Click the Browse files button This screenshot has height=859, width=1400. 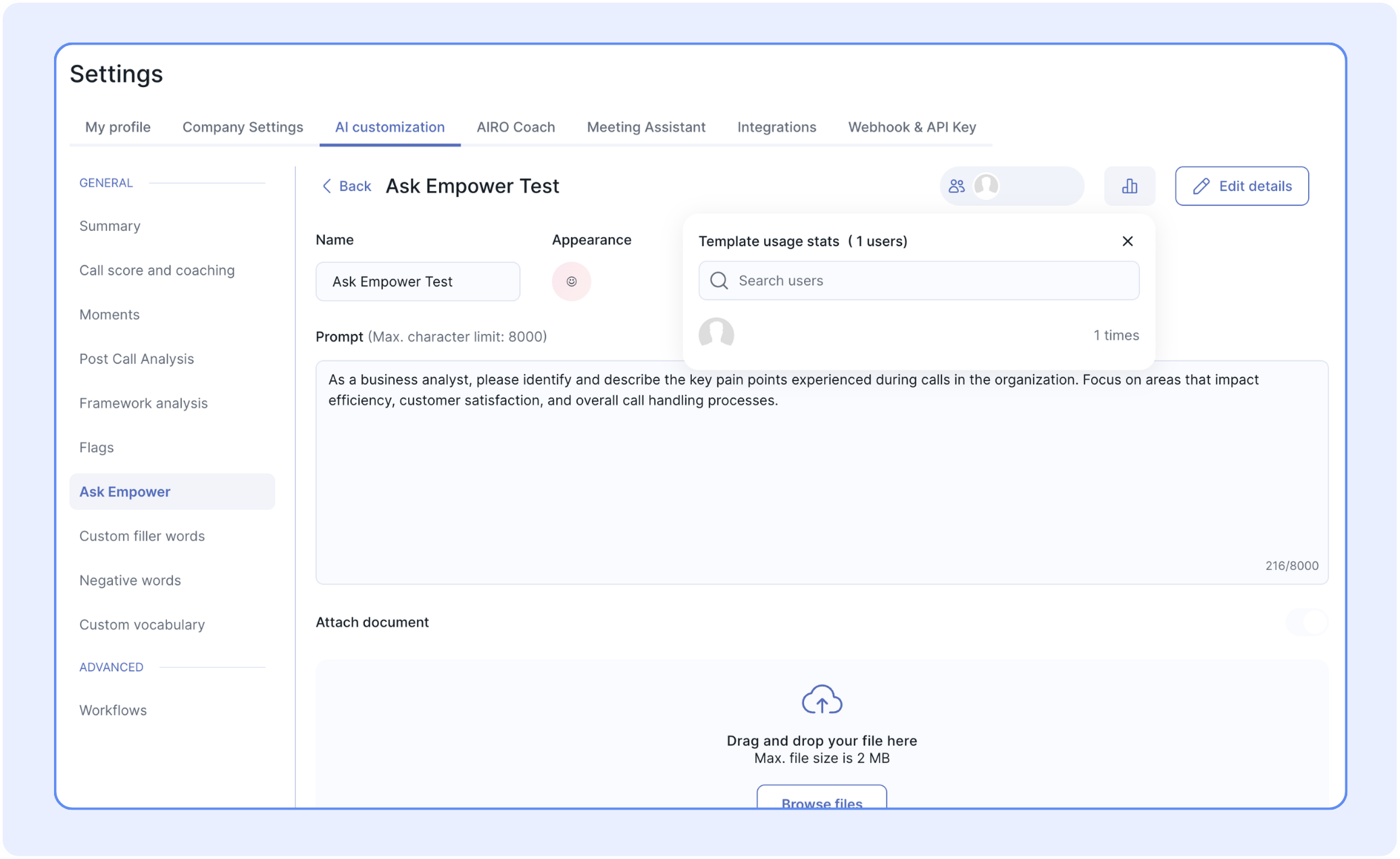coord(821,800)
